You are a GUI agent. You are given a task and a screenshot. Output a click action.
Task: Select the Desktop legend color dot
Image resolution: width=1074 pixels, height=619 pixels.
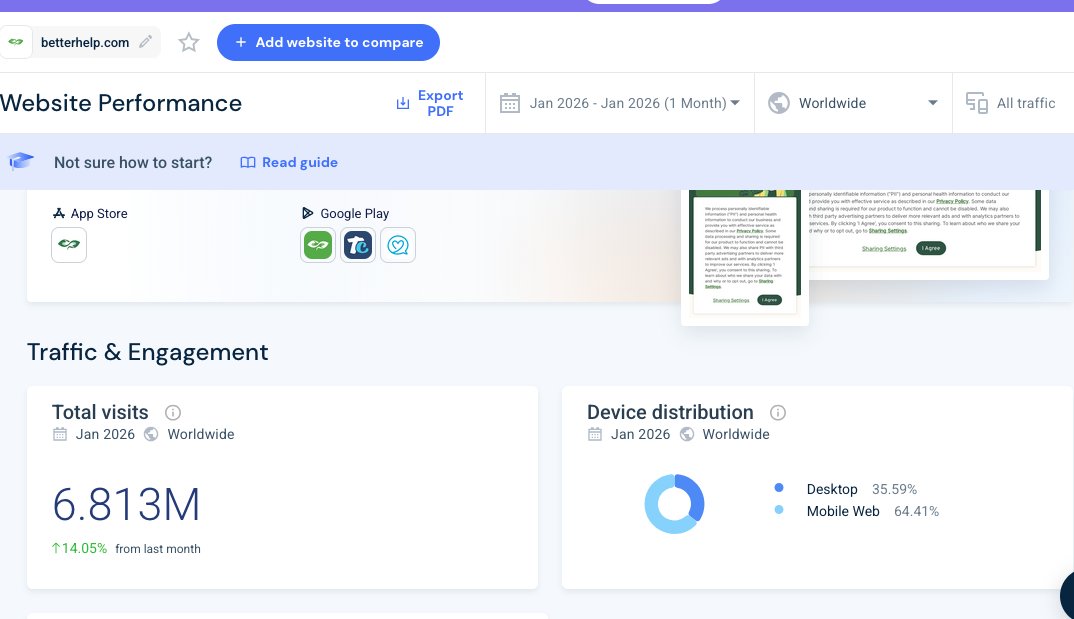(x=779, y=488)
